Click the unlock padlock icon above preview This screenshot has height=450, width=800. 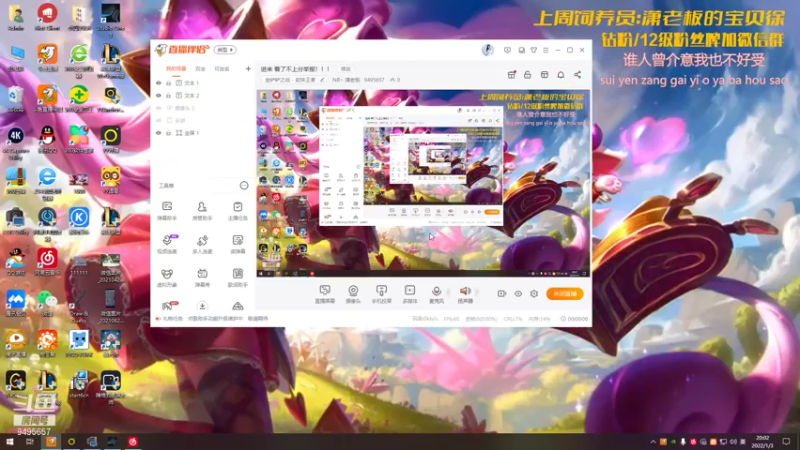click(528, 75)
